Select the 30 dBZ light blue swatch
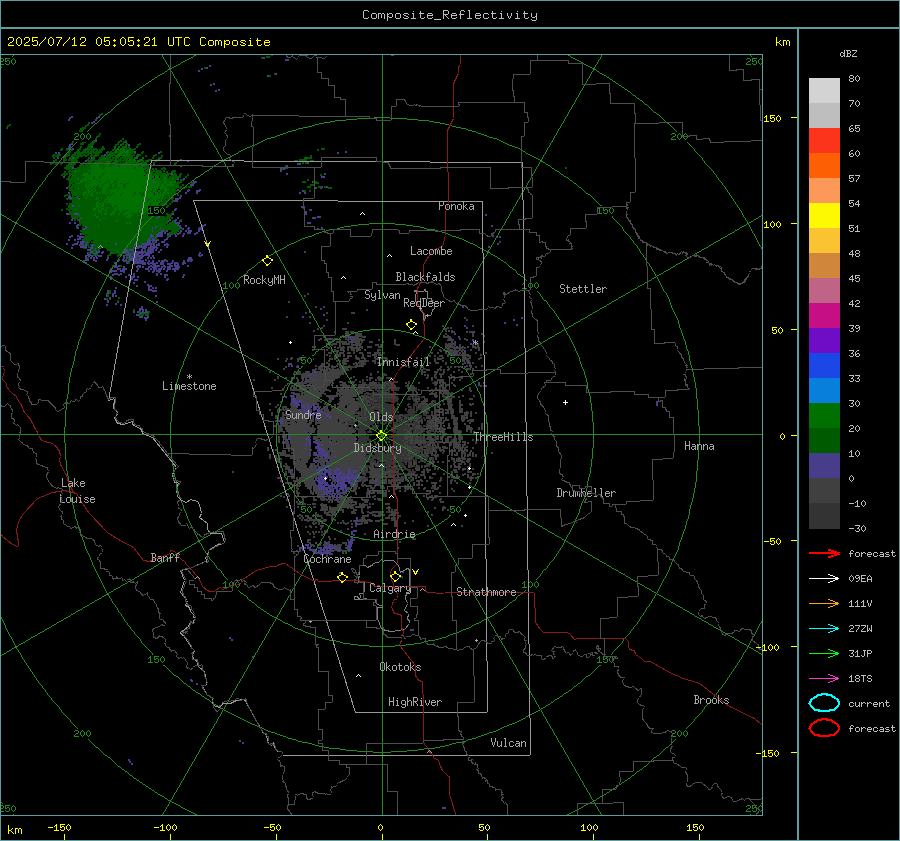The width and height of the screenshot is (900, 841). click(824, 390)
